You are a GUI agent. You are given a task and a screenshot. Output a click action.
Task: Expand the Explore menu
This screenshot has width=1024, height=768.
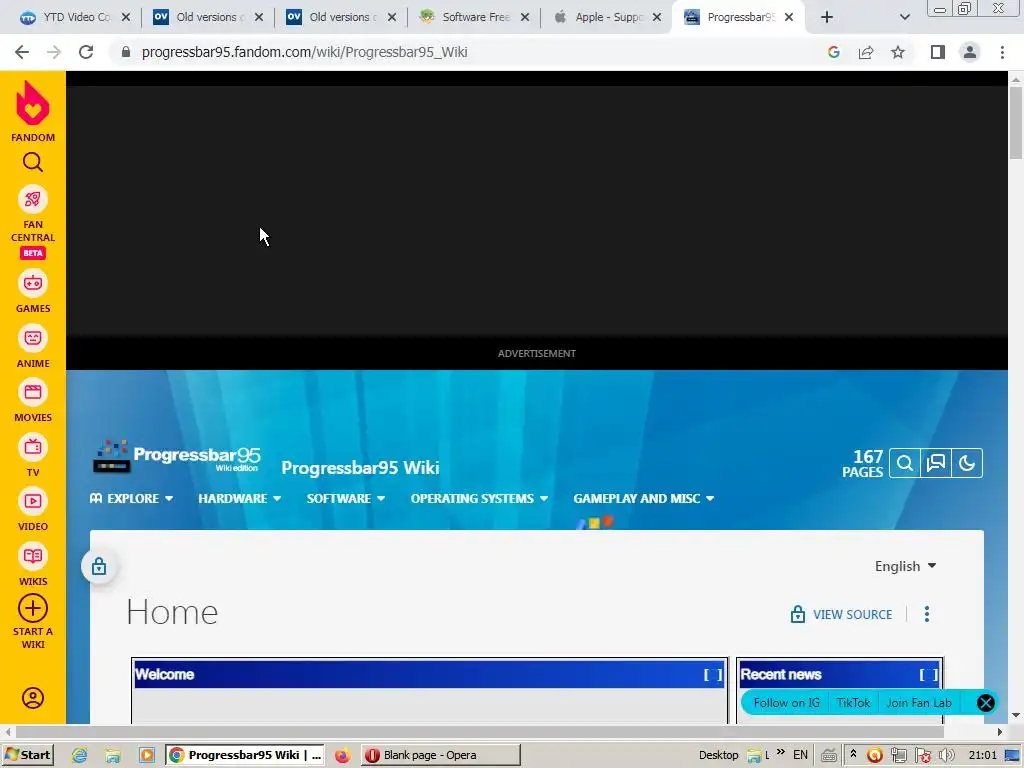pos(131,498)
